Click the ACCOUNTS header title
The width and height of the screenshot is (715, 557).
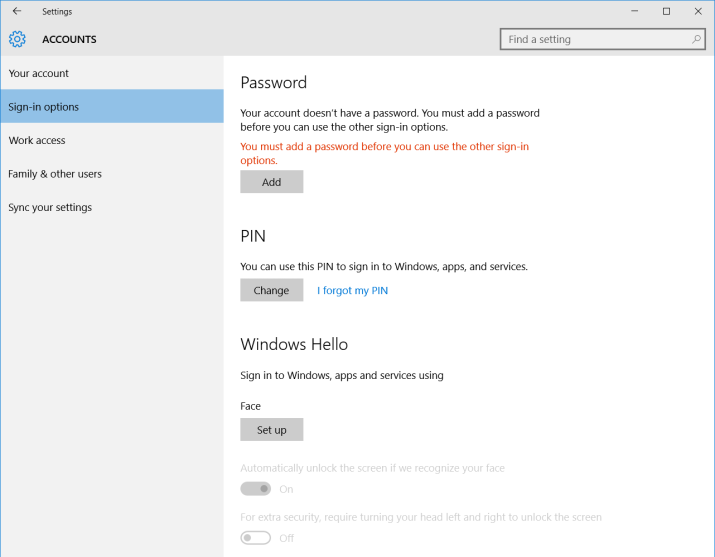click(69, 40)
